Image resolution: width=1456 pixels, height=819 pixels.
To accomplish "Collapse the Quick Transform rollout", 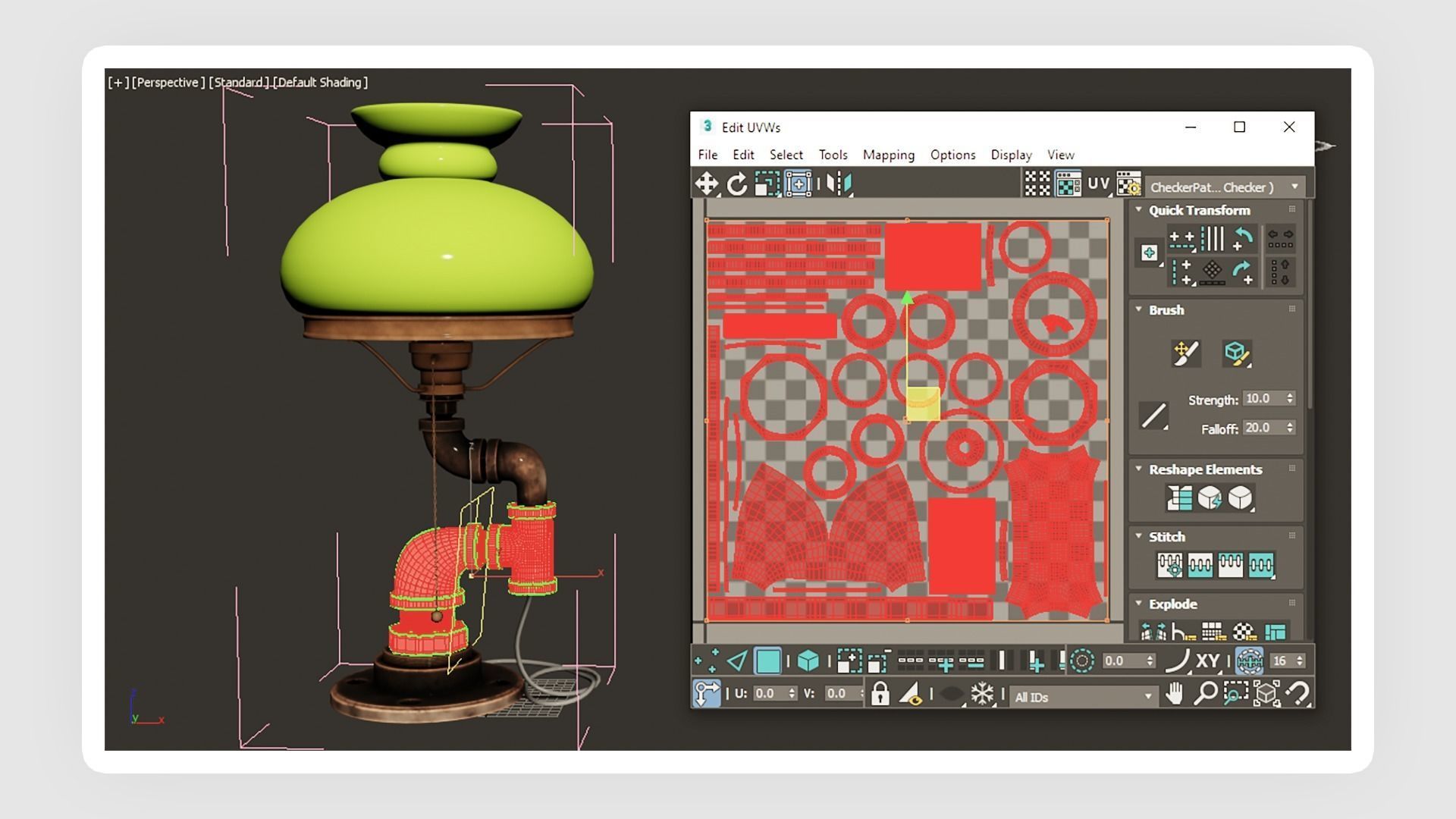I will 1138,210.
